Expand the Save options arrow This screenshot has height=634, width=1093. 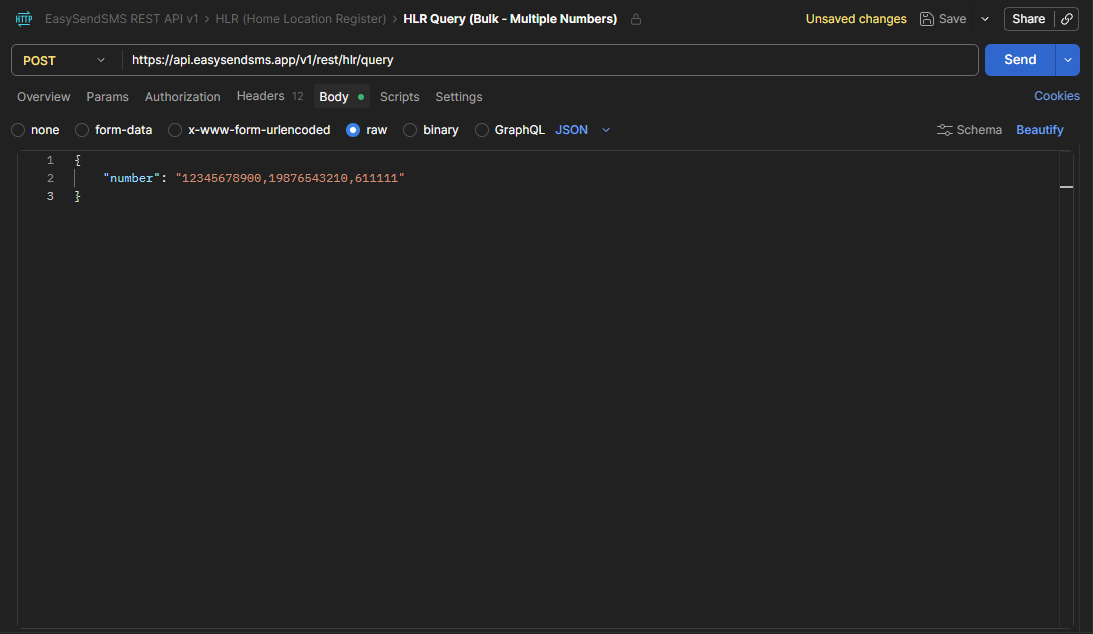click(985, 19)
